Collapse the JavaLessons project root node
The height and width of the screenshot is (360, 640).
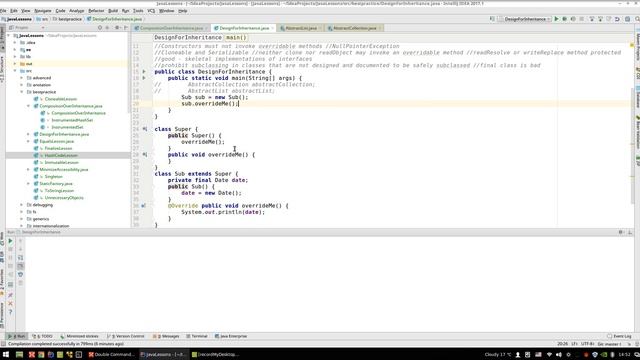9,36
